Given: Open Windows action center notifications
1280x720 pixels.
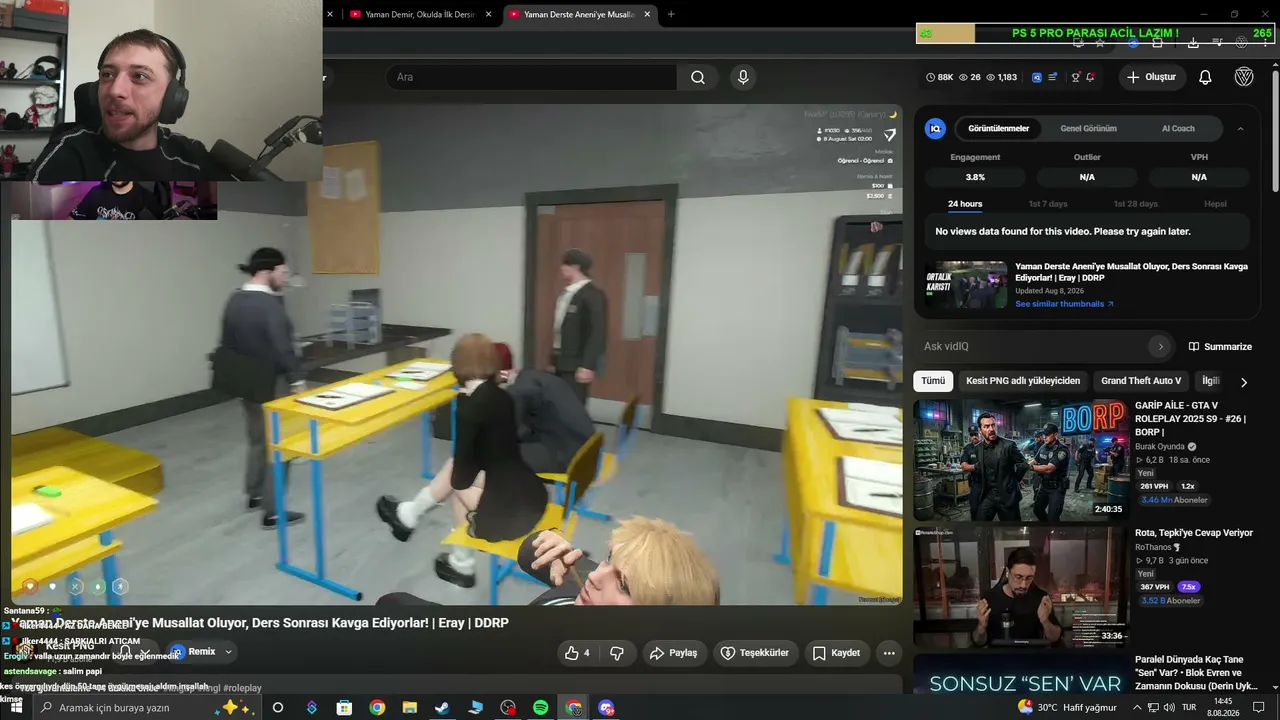Looking at the screenshot, I should click(x=1259, y=708).
